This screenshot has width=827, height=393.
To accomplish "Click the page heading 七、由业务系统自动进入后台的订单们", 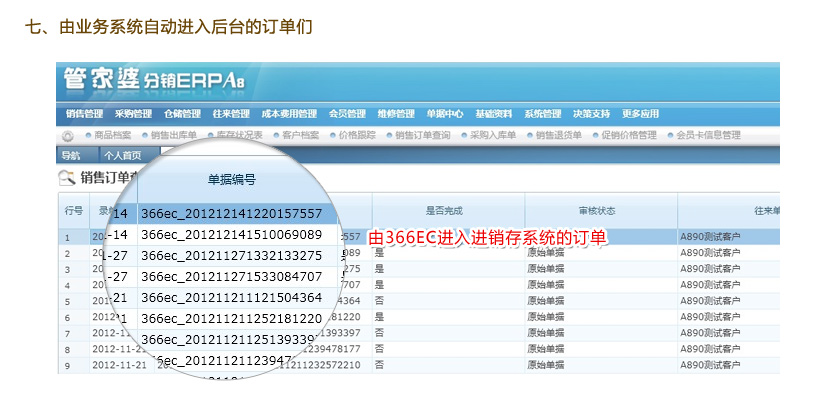I will click(x=169, y=27).
